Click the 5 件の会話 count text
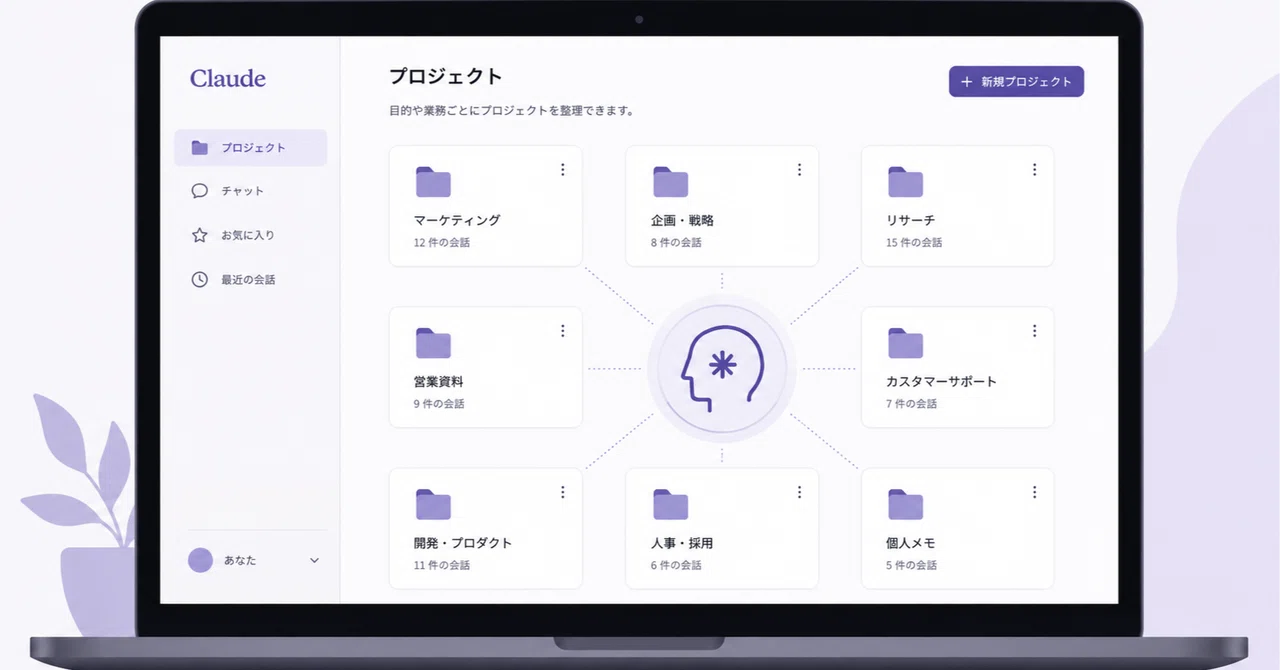Image resolution: width=1280 pixels, height=670 pixels. coord(911,565)
